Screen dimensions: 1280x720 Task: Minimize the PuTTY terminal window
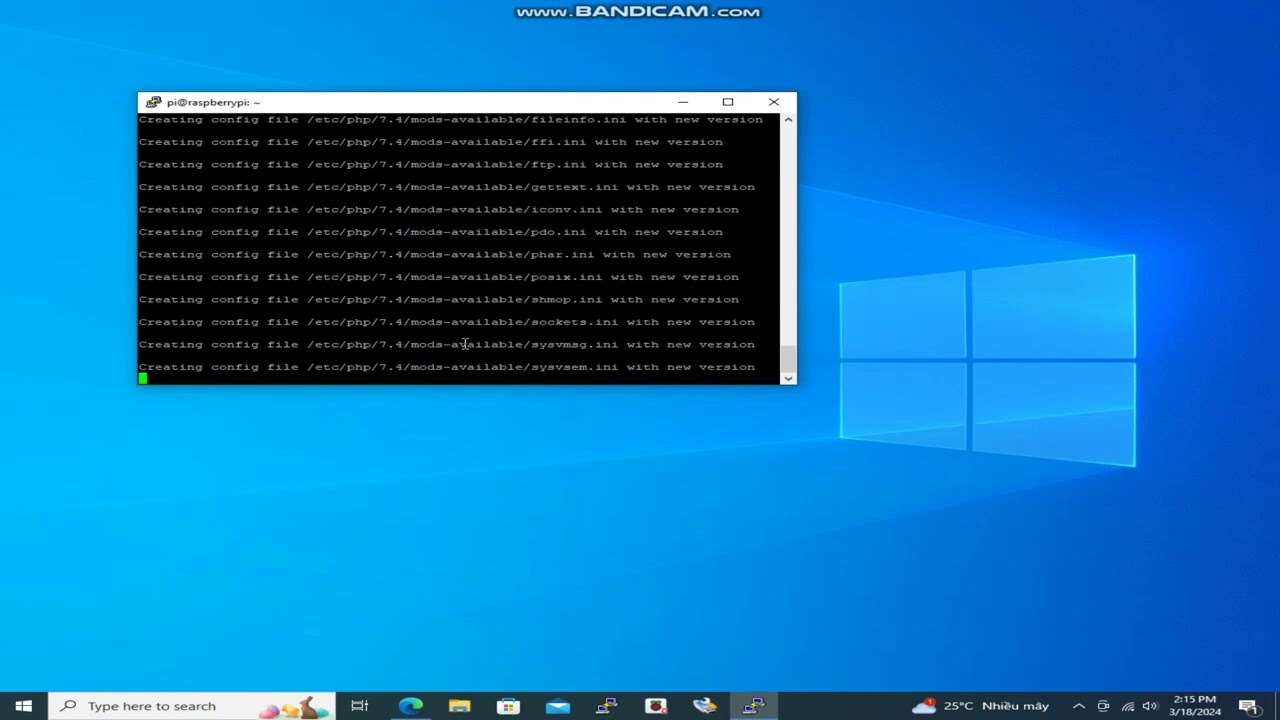click(683, 102)
